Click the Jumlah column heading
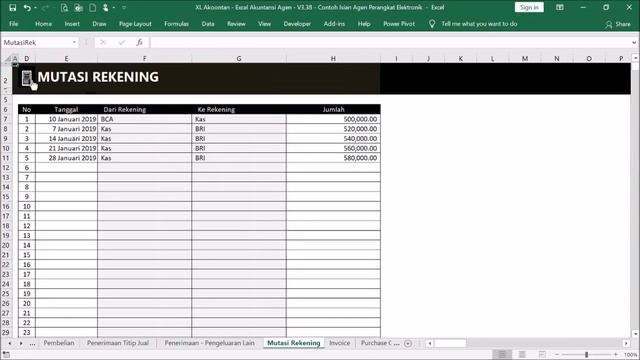640x360 pixels. pyautogui.click(x=333, y=109)
